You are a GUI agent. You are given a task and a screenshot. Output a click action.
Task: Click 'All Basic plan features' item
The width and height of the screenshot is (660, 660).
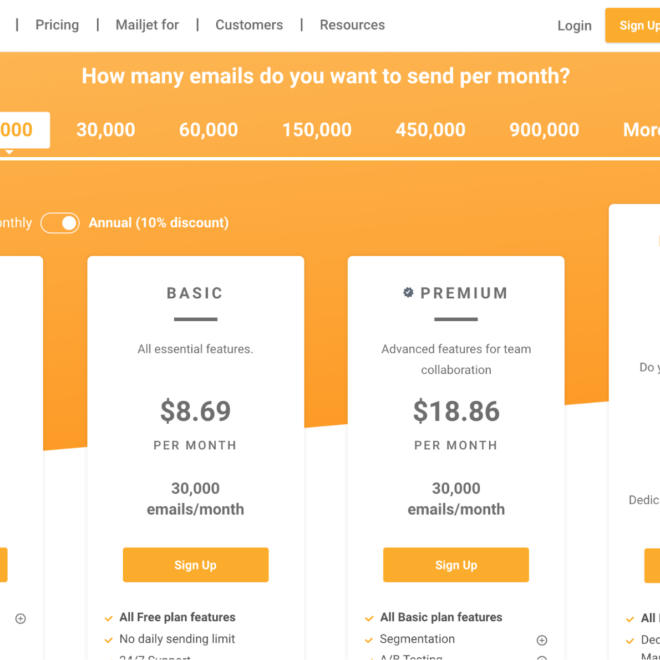(441, 617)
